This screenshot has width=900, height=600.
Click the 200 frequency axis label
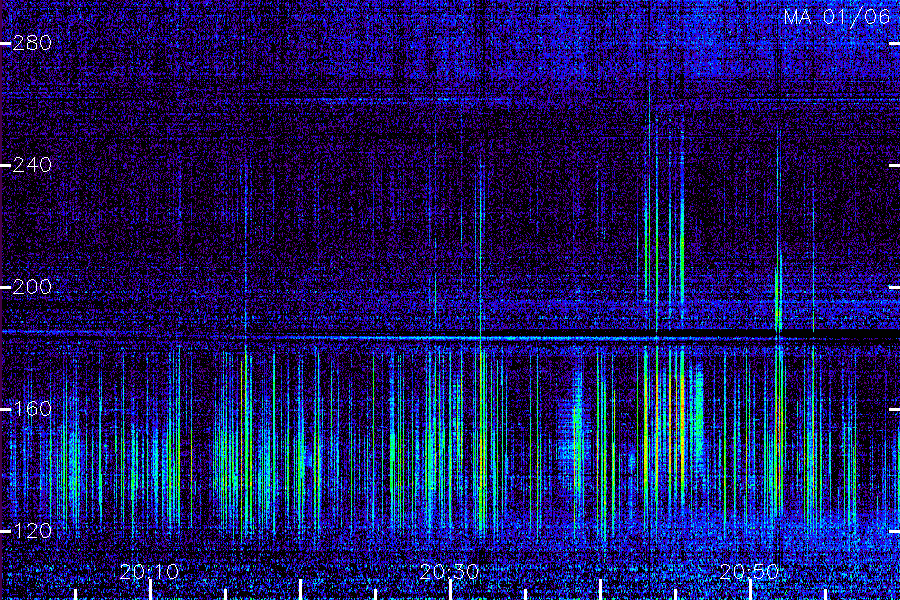32,287
